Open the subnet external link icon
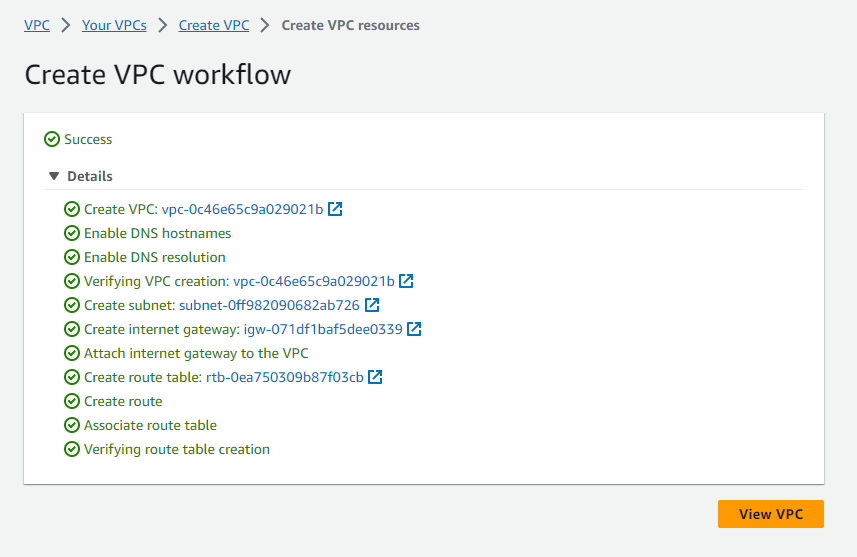Viewport: 857px width, 557px height. pos(372,305)
